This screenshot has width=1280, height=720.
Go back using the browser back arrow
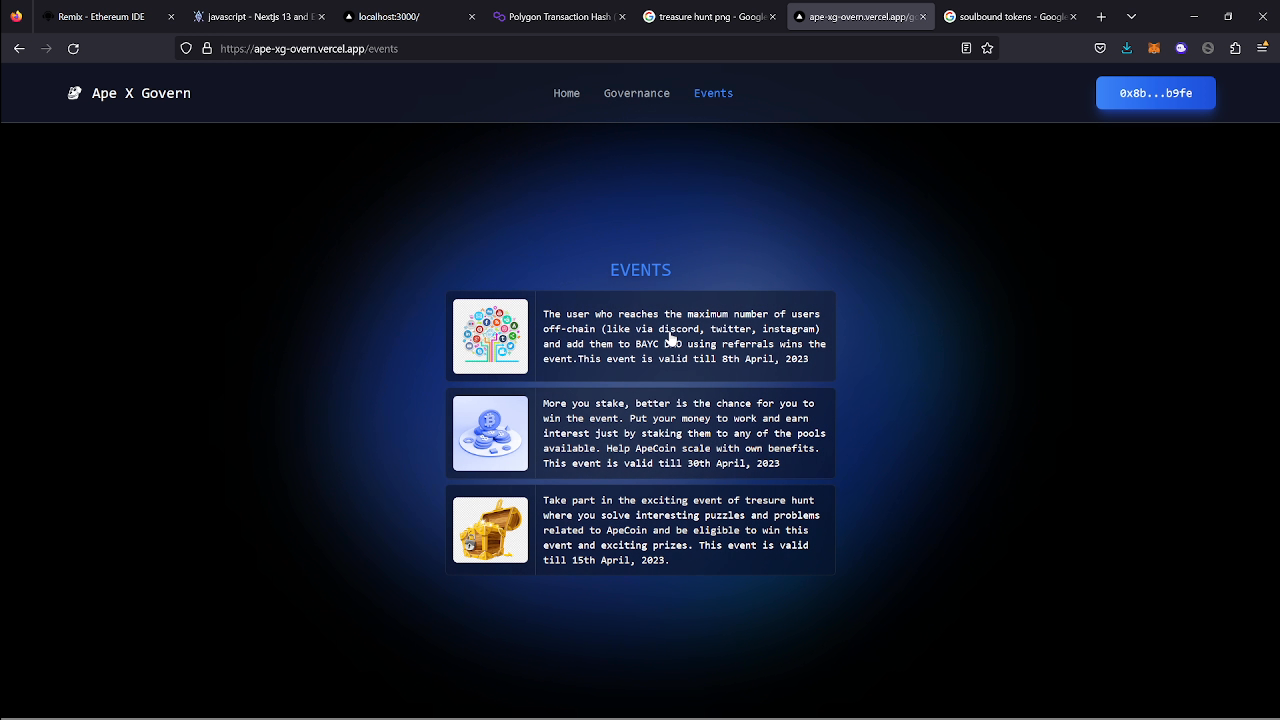19,48
